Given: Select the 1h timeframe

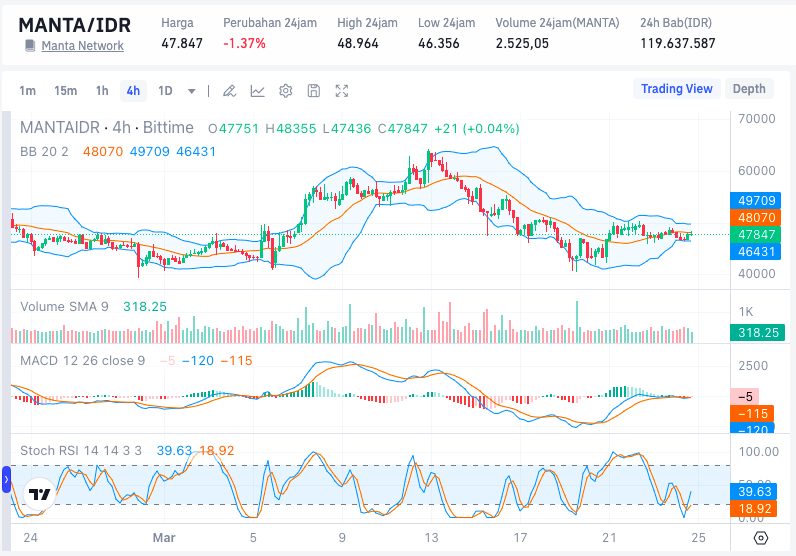Looking at the screenshot, I should click(102, 91).
